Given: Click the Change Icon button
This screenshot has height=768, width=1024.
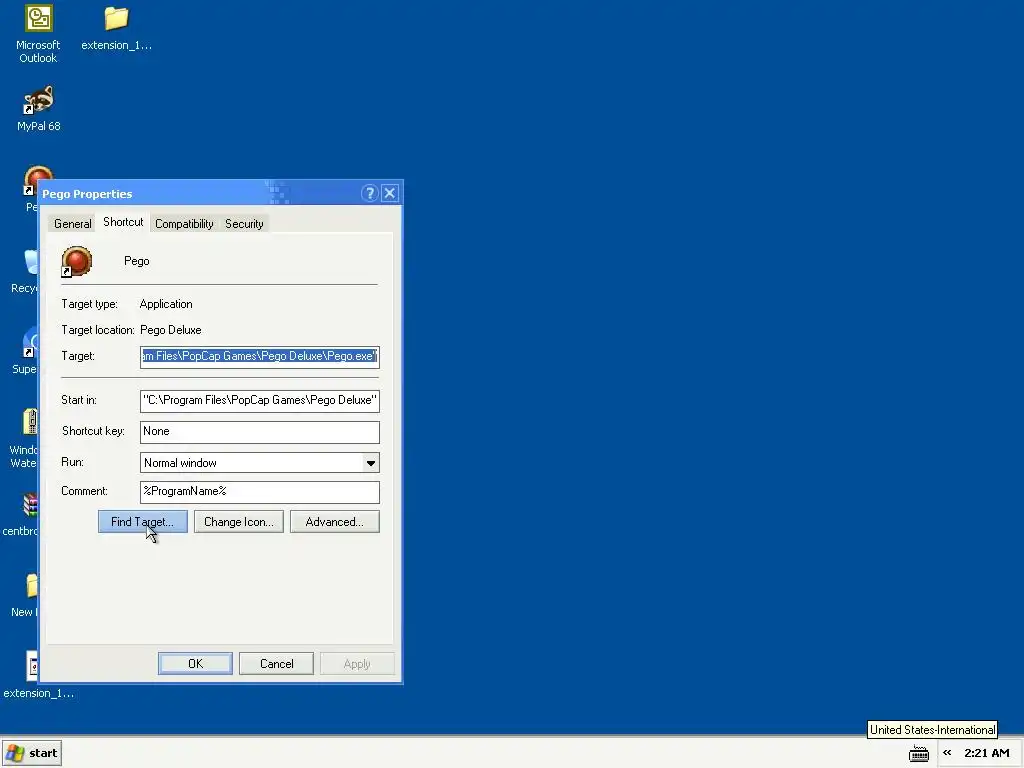Looking at the screenshot, I should pyautogui.click(x=238, y=522).
